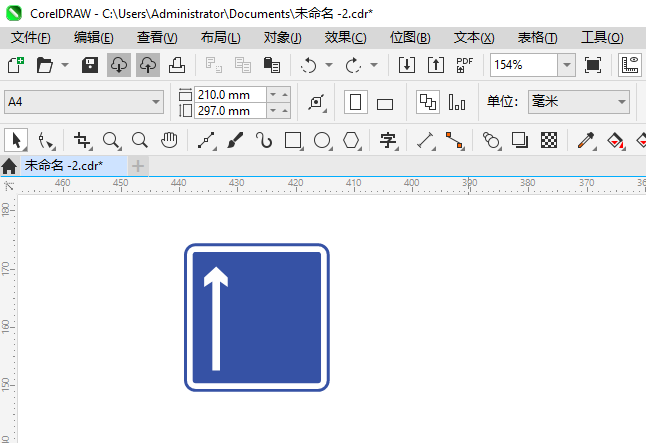Select the Zoom magnifier tool
Screen dimensions: 646x443
111,141
